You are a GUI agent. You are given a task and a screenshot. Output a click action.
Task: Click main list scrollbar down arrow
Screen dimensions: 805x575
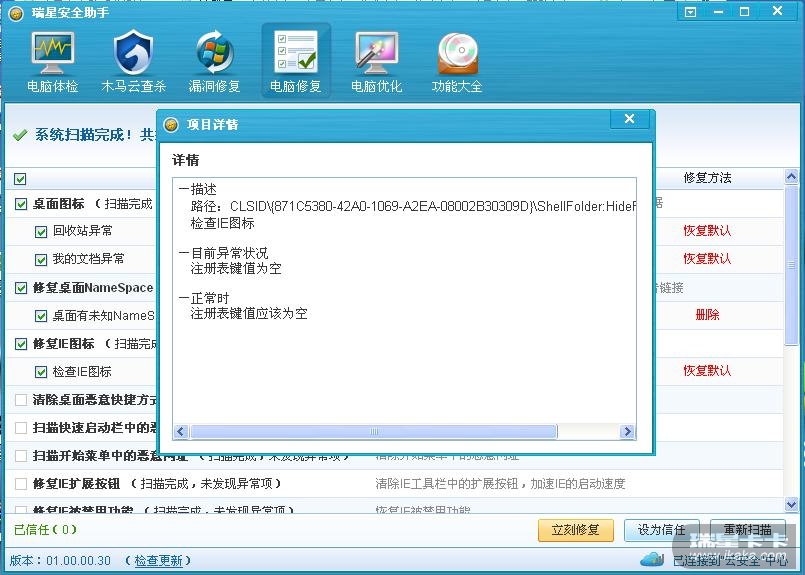tap(791, 505)
